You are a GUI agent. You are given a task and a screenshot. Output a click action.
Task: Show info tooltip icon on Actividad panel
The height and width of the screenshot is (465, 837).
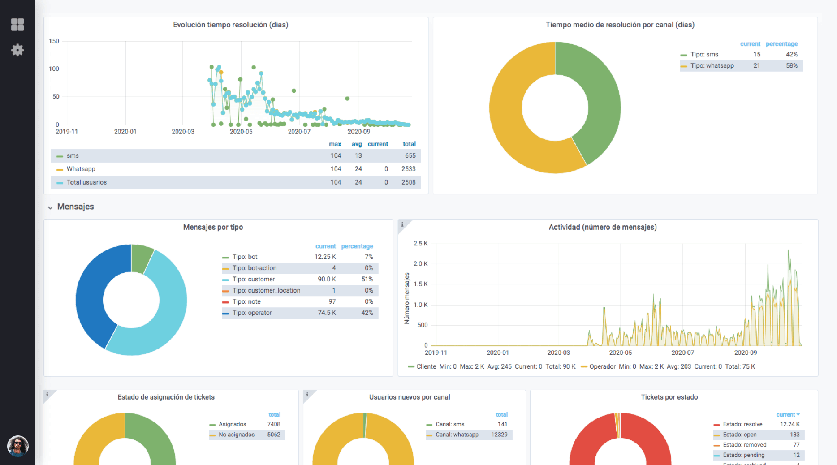click(x=402, y=224)
